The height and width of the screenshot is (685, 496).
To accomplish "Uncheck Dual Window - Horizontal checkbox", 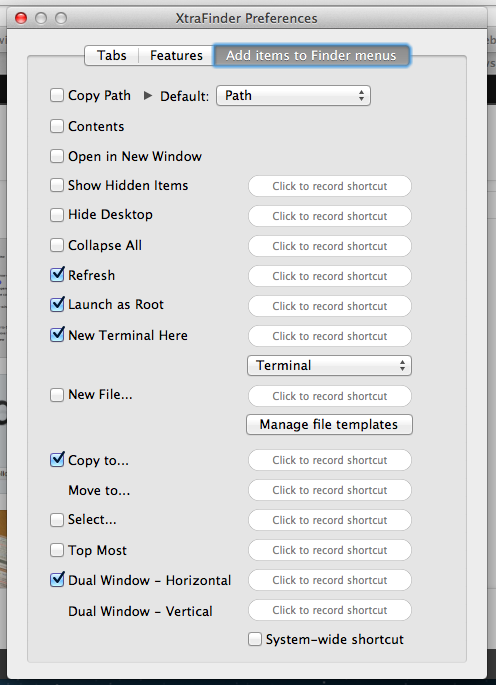I will [x=57, y=580].
